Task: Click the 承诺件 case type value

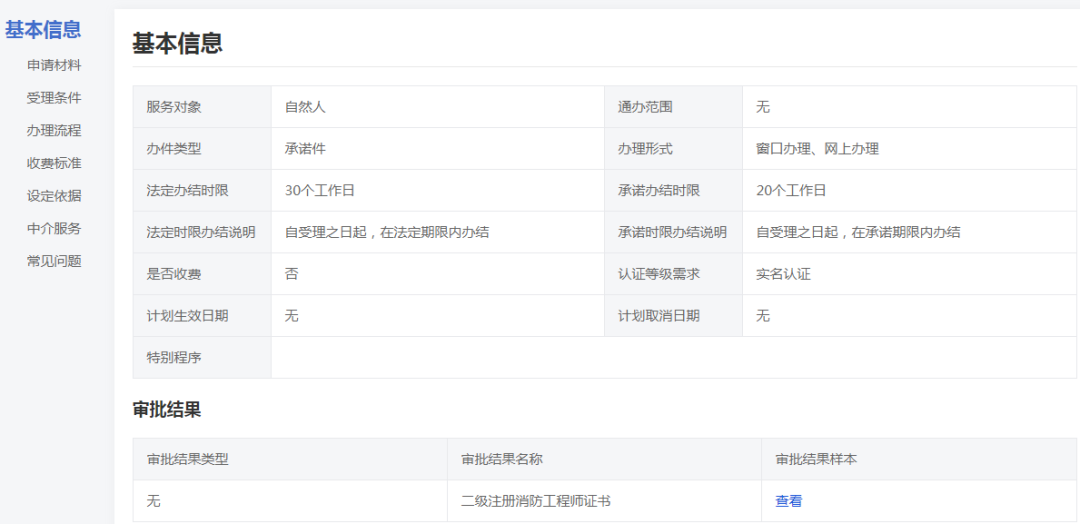Action: click(305, 149)
